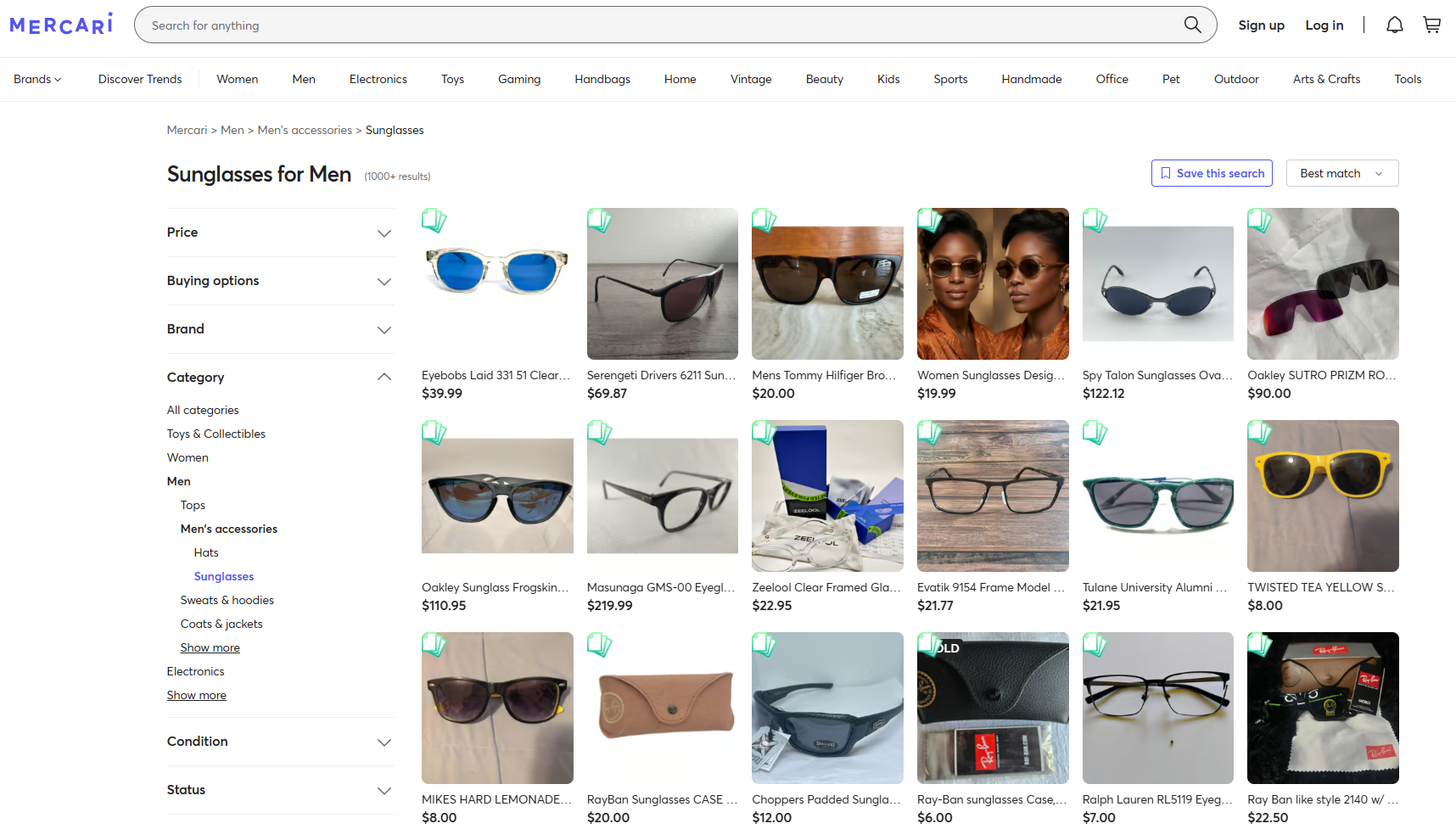Open Discover Trends in navigation

coord(140,79)
